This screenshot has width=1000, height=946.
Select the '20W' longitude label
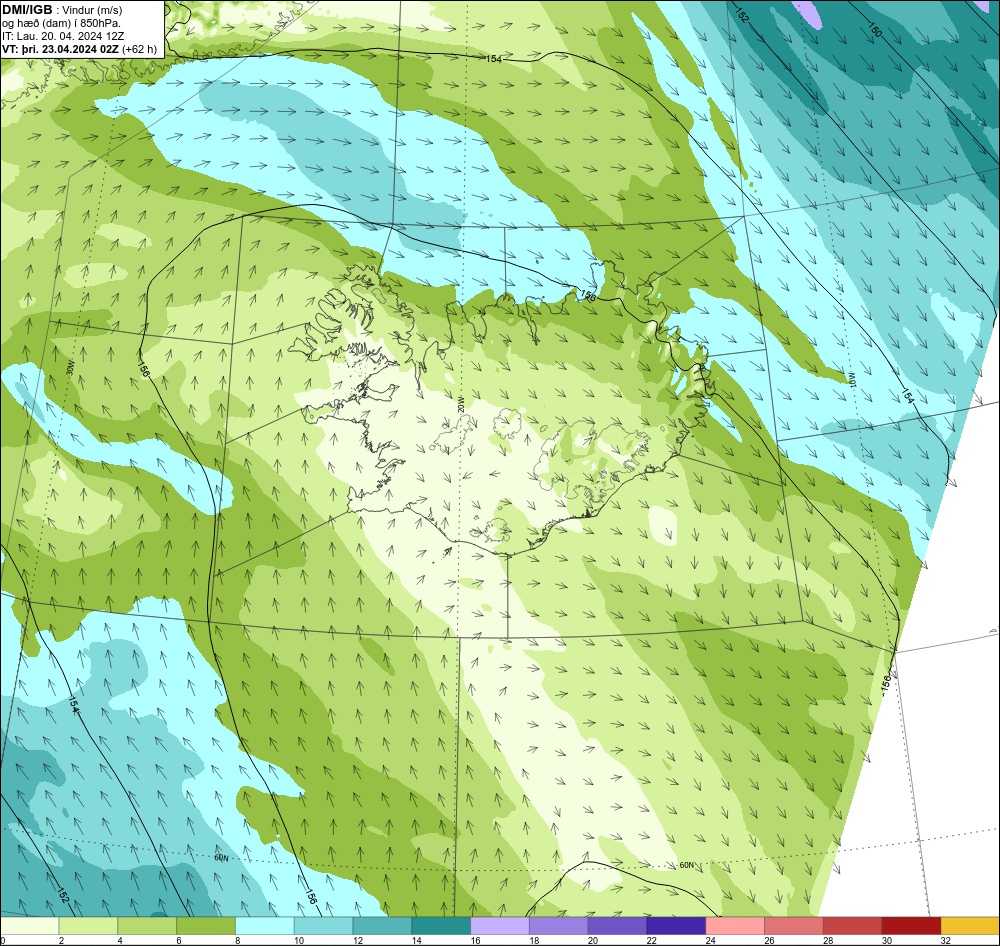click(x=460, y=404)
